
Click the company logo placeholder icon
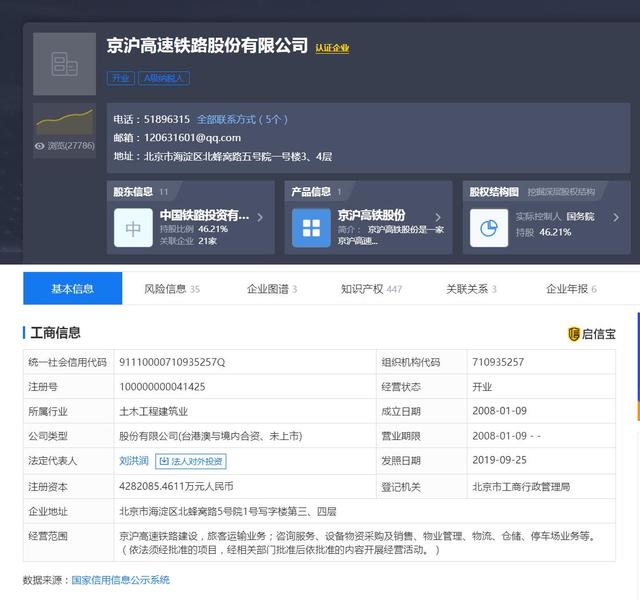pyautogui.click(x=65, y=65)
